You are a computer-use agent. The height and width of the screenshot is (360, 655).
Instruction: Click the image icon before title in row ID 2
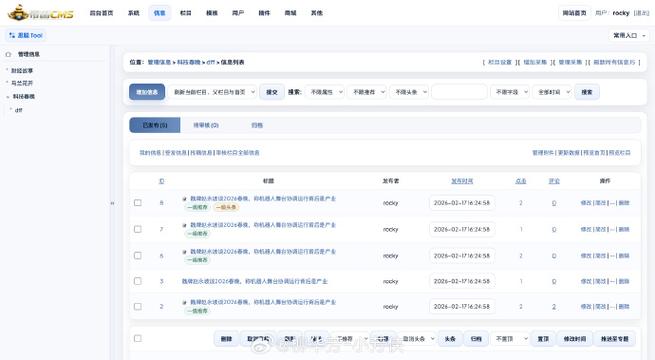[x=184, y=302]
